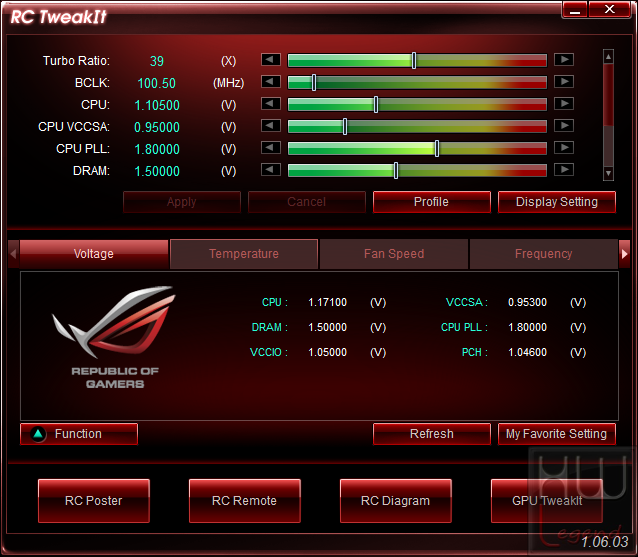The height and width of the screenshot is (557, 638).
Task: Click the CPU VCCSA slider handle
Action: pos(345,127)
